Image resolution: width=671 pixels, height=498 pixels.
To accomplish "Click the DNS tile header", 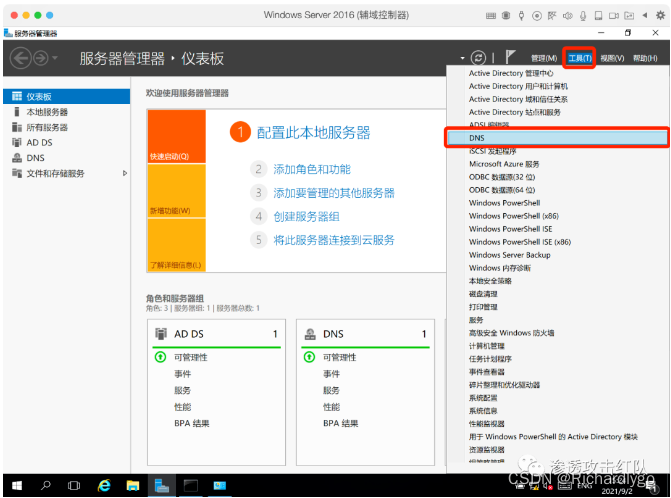I will pos(365,334).
